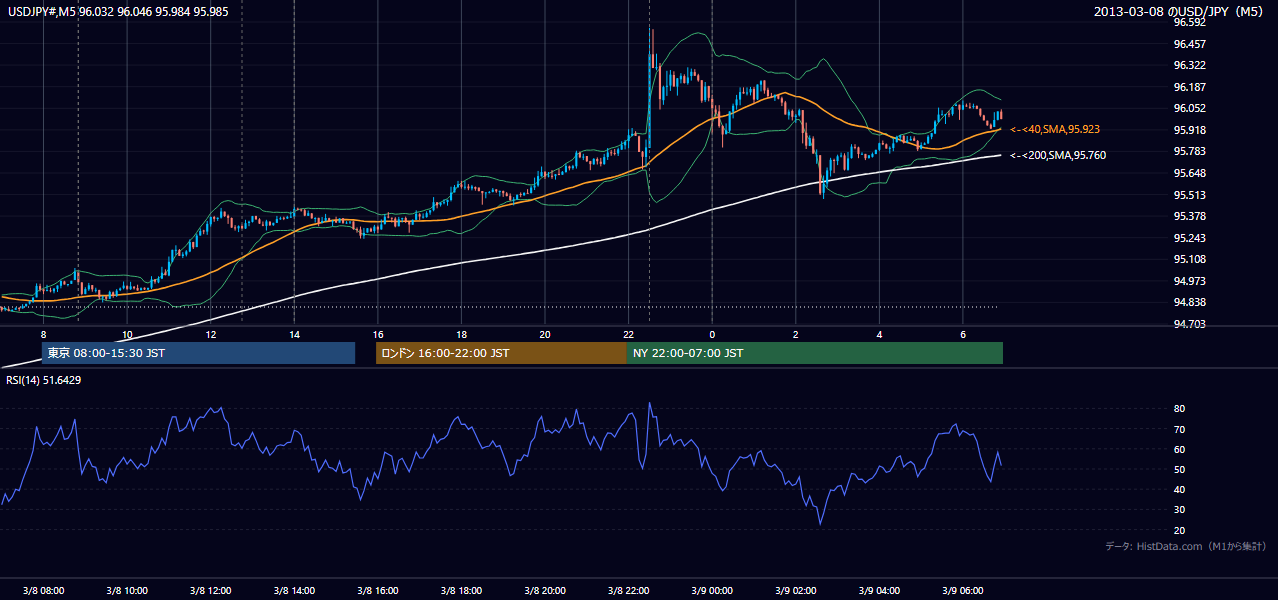
Task: Click the 3/9 00:00 time axis label
Action: click(x=712, y=590)
